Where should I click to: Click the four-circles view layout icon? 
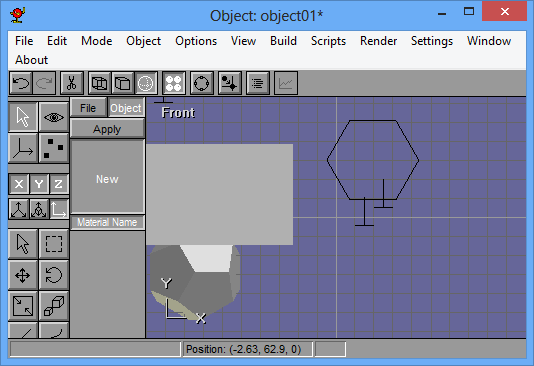pyautogui.click(x=174, y=83)
